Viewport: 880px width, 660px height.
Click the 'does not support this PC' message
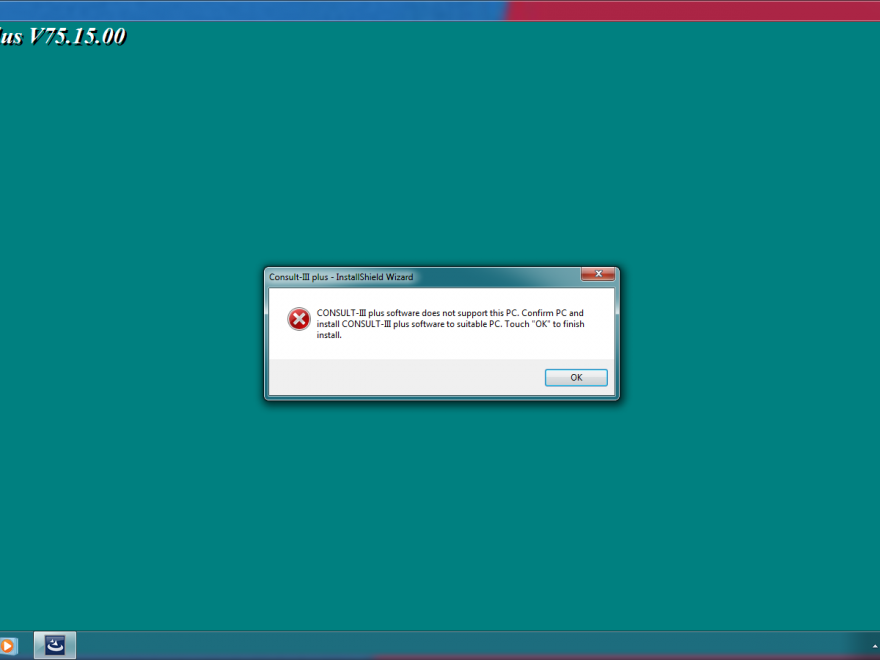[450, 324]
